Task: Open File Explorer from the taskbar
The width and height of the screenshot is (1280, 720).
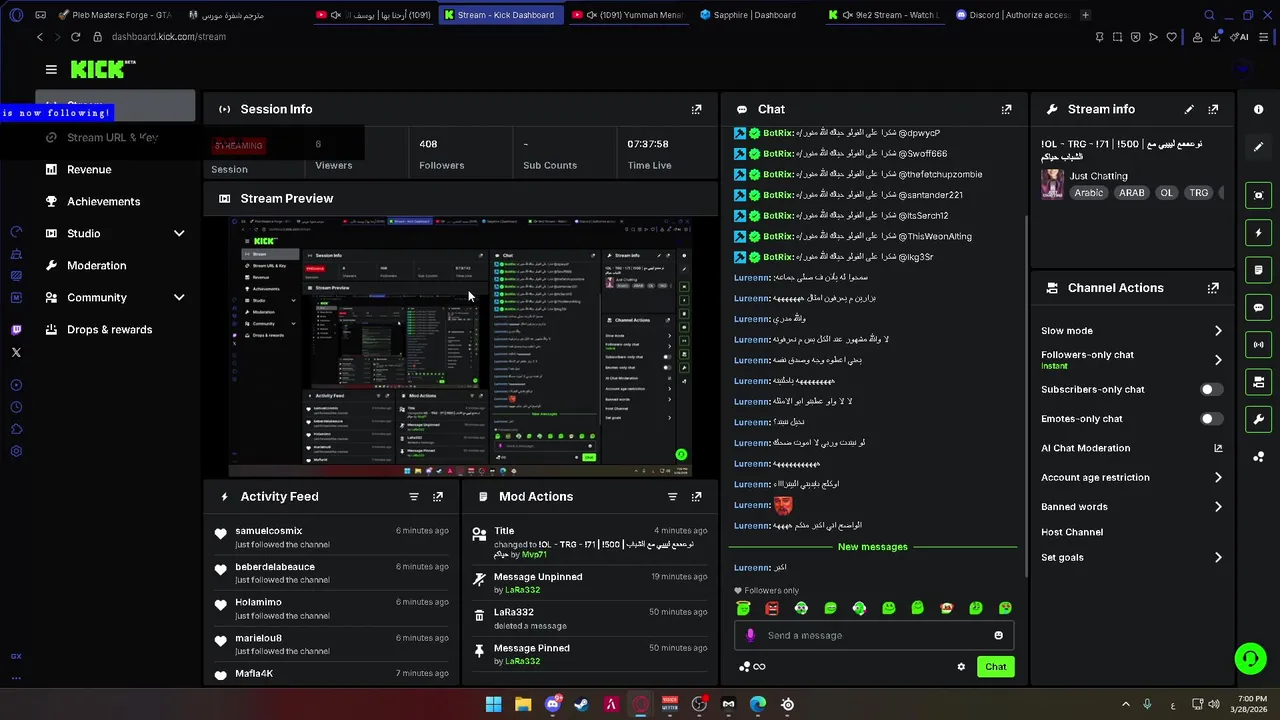Action: point(522,704)
